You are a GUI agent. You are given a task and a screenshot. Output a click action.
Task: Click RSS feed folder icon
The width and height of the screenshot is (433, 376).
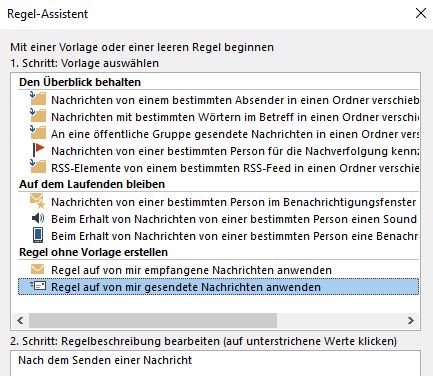[x=38, y=167]
